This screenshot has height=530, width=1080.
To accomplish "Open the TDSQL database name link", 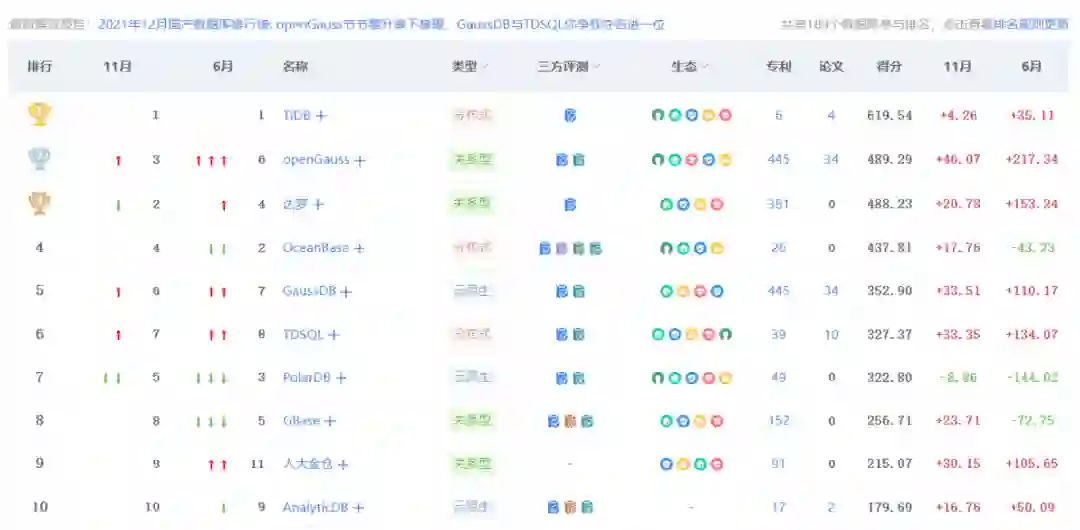I will [x=303, y=334].
